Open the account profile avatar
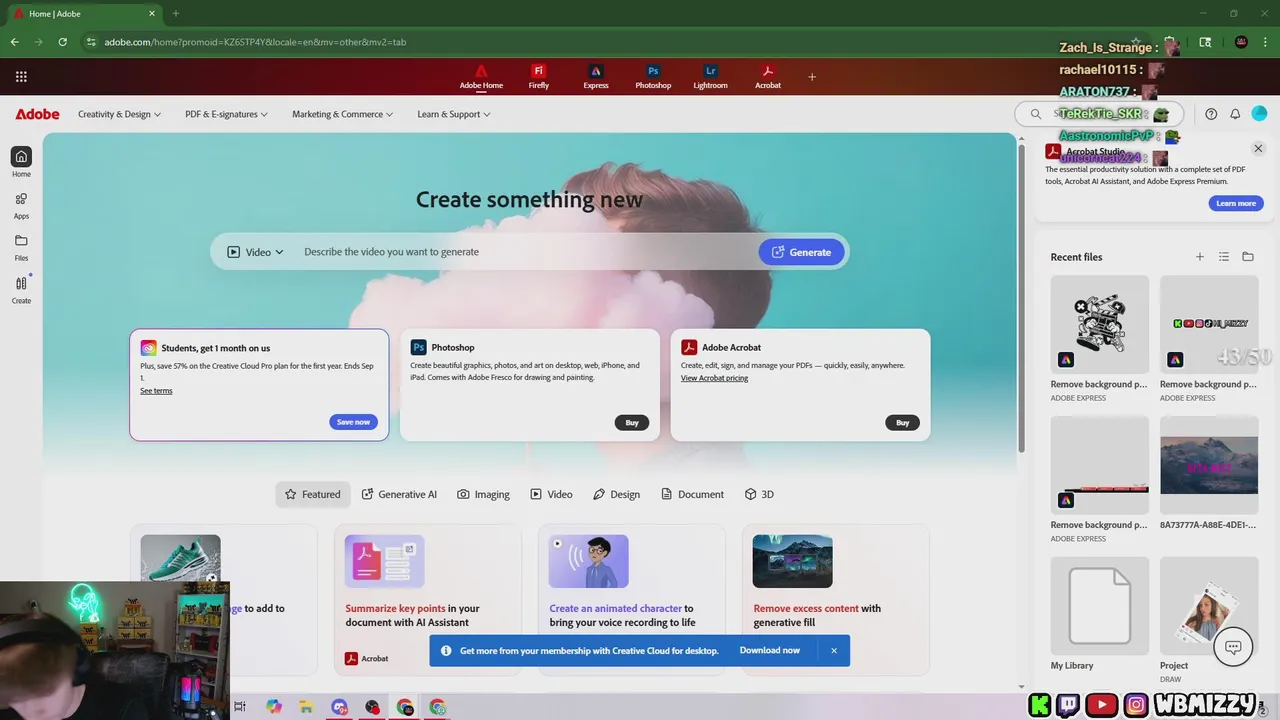 (1259, 114)
